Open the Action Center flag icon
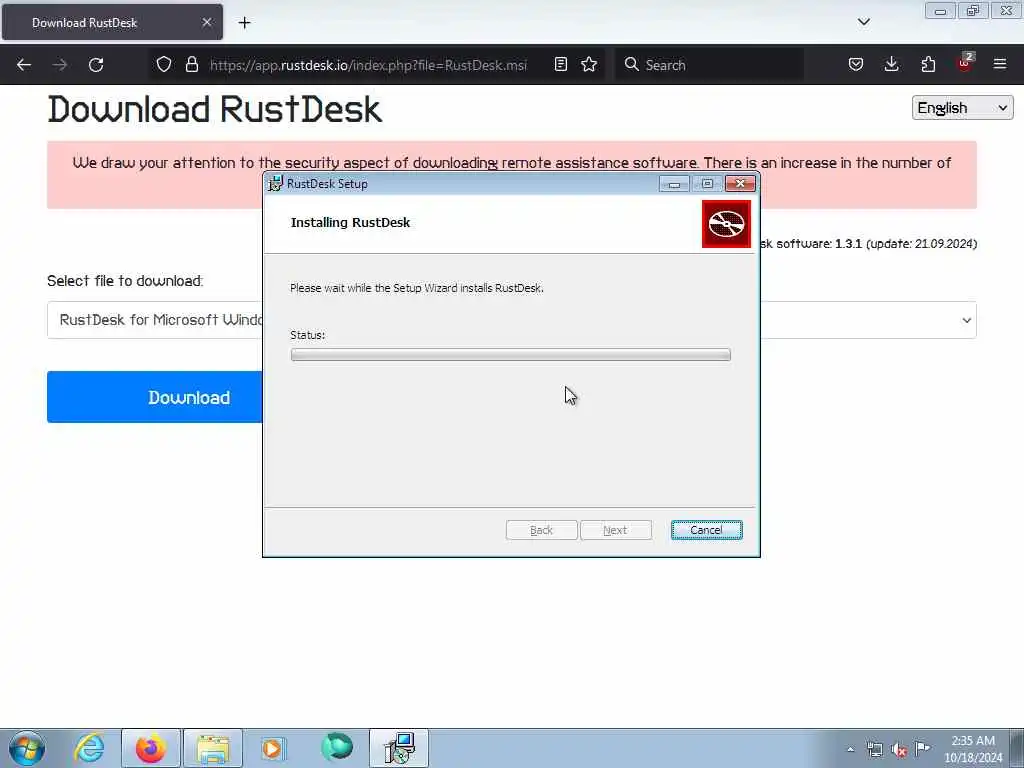1024x768 pixels. pos(923,748)
